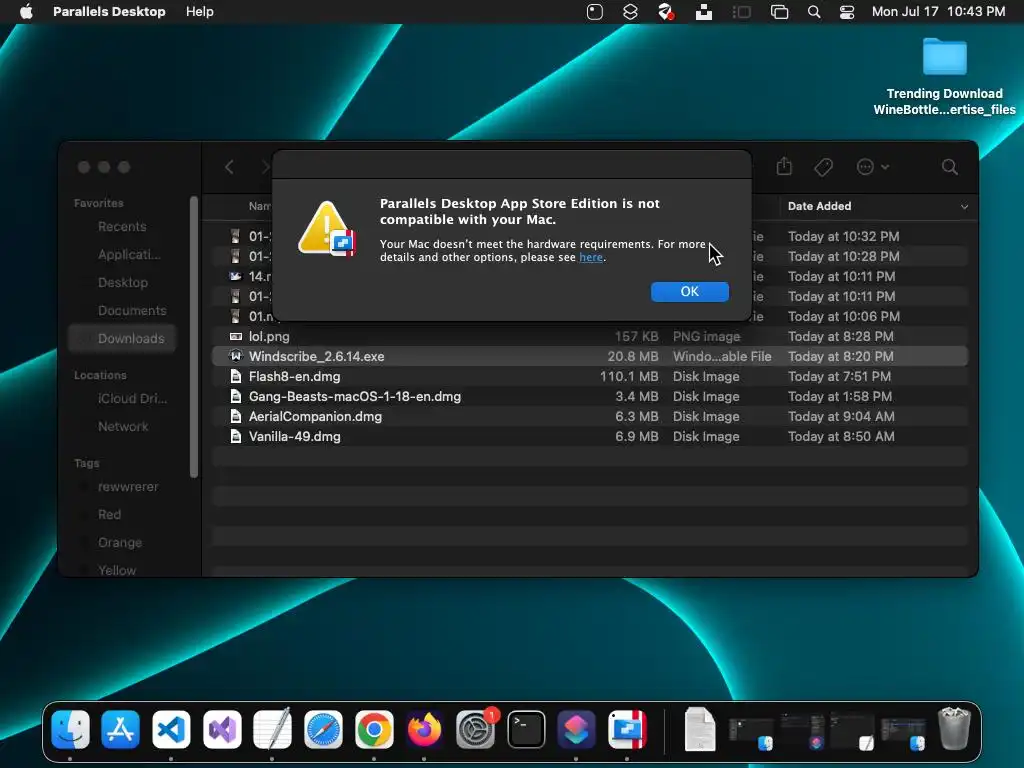
Task: Select the Red tag in the sidebar
Action: pos(109,515)
